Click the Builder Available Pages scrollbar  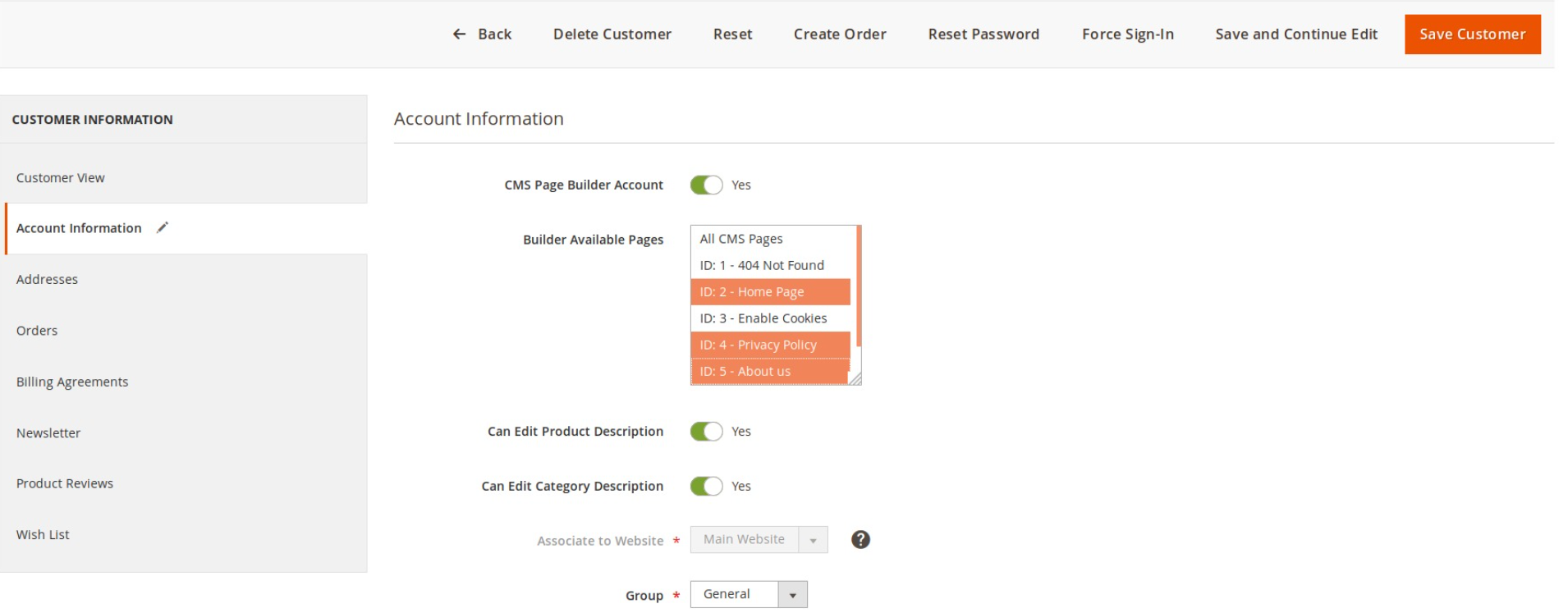(x=858, y=286)
